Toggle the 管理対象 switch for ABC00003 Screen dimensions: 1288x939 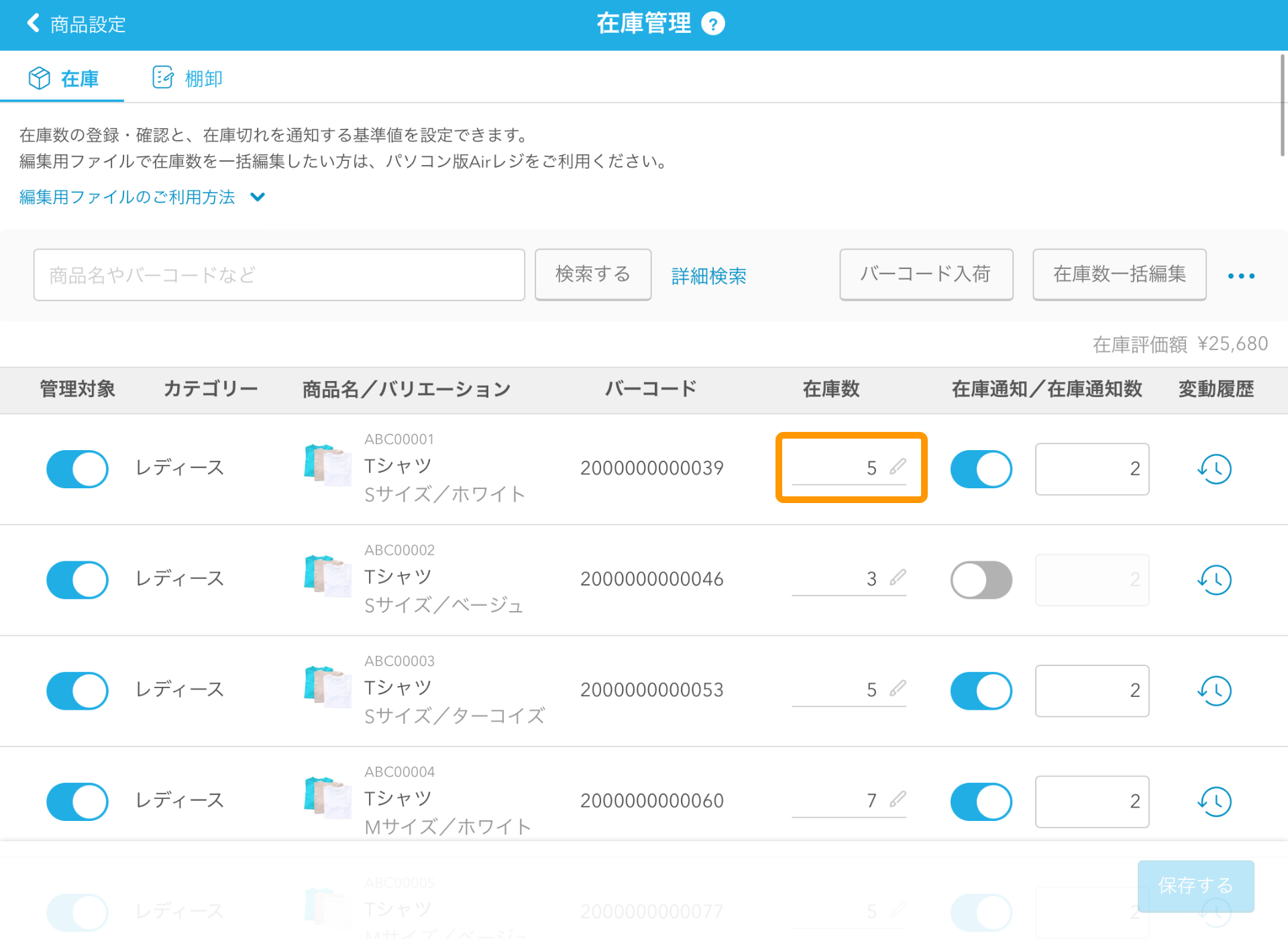pyautogui.click(x=77, y=690)
